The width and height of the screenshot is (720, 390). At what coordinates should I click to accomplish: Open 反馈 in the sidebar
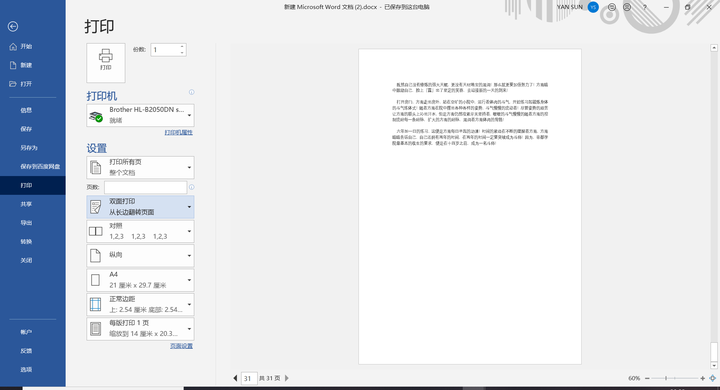point(33,351)
